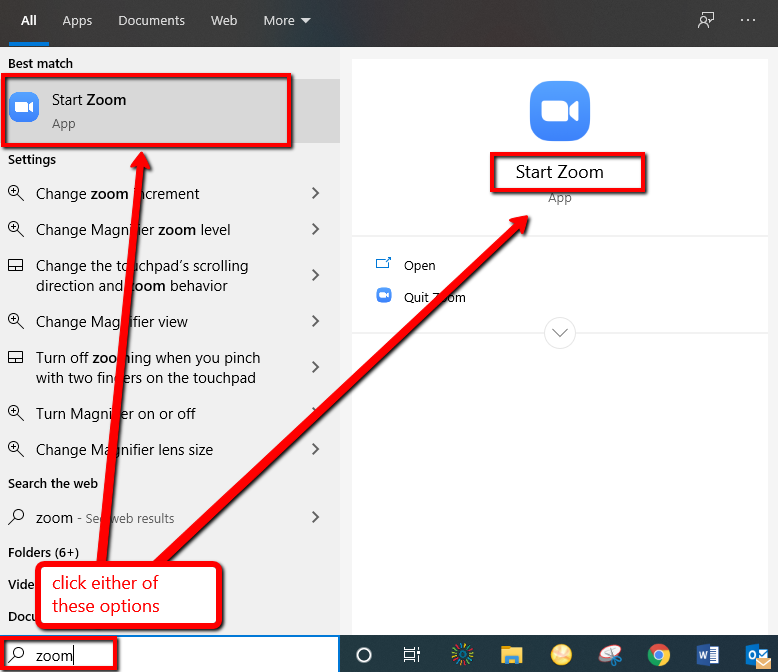Click the Task View taskbar icon
Viewport: 778px width, 672px height.
(x=411, y=655)
